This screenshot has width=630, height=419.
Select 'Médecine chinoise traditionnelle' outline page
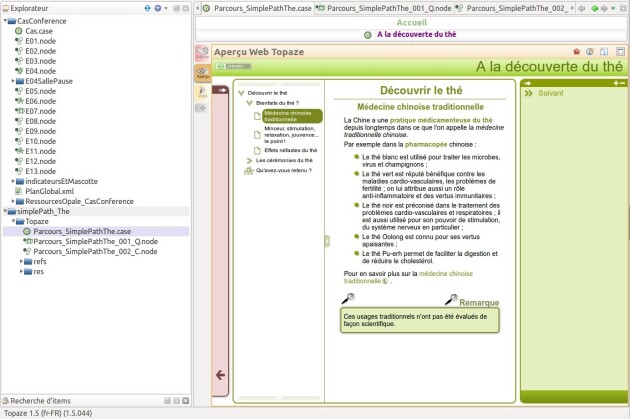(x=292, y=116)
